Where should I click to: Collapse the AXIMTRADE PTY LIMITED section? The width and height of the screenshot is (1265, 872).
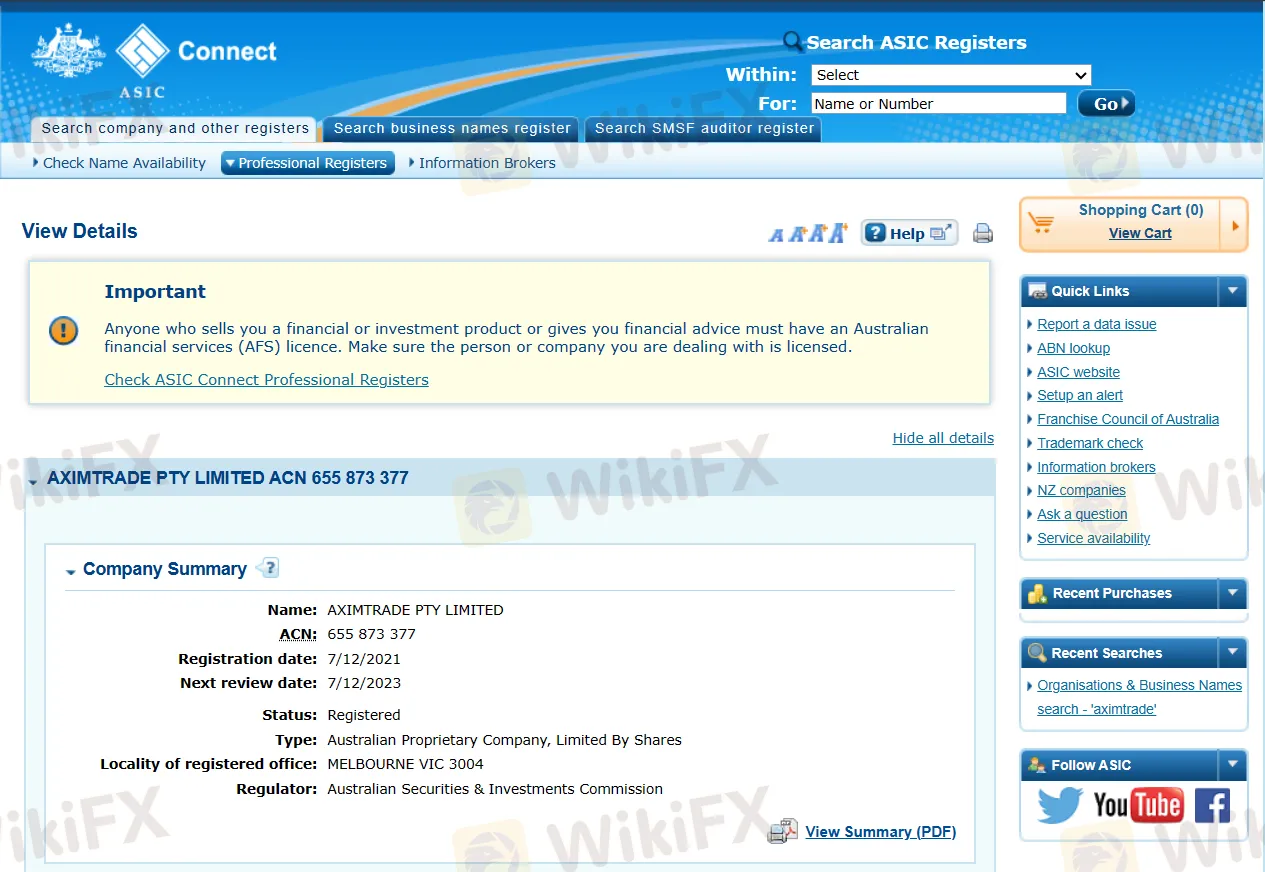[33, 481]
